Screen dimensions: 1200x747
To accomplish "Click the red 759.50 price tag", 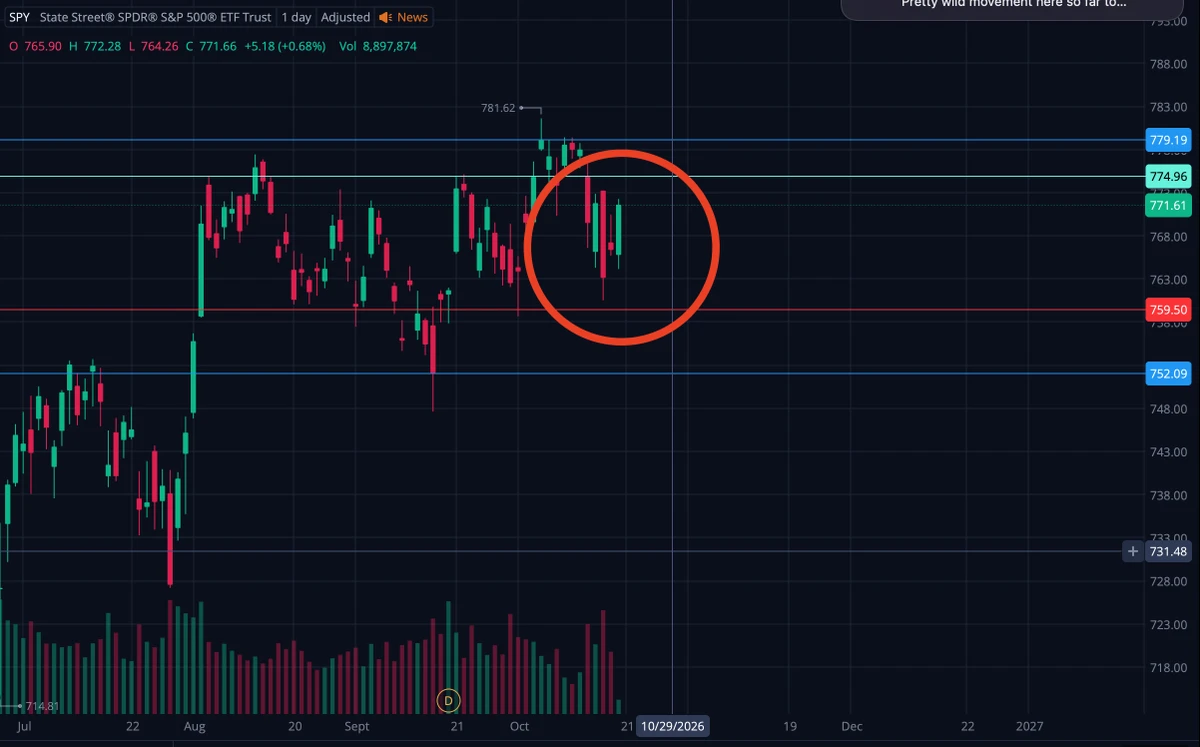I will [1168, 310].
